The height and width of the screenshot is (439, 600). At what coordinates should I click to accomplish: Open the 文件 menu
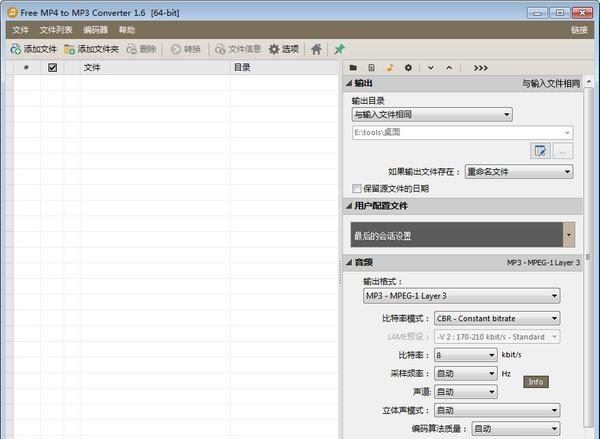20,30
